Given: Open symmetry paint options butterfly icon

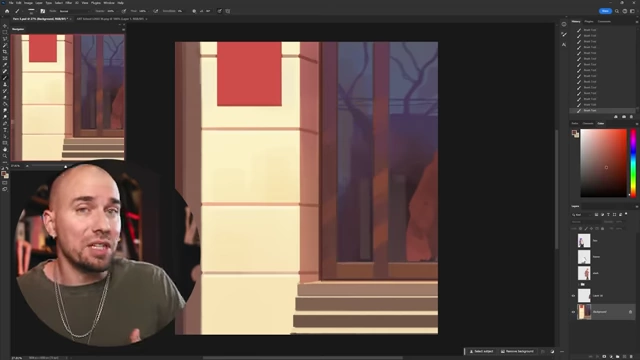Looking at the screenshot, I should [228, 11].
